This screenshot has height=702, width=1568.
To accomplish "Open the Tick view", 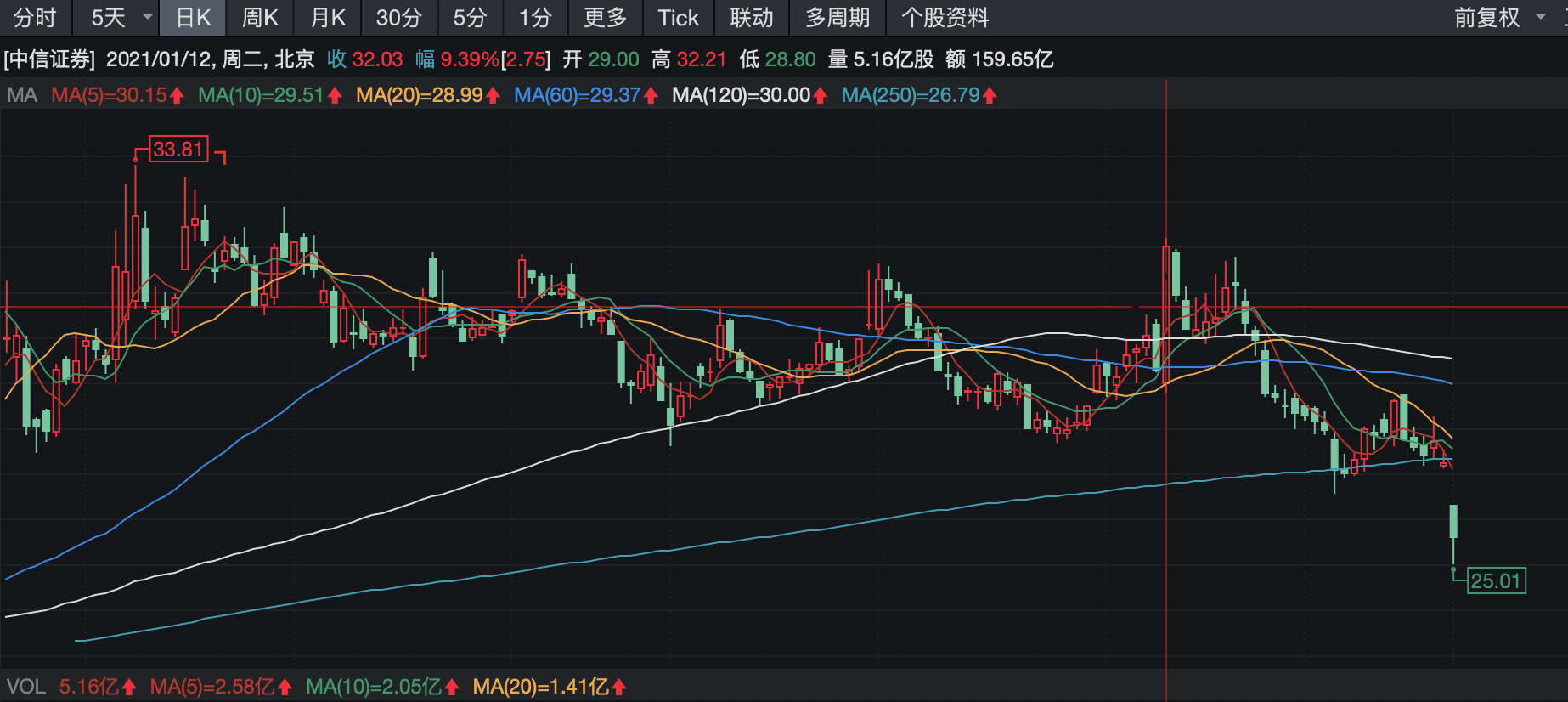I will click(x=678, y=18).
